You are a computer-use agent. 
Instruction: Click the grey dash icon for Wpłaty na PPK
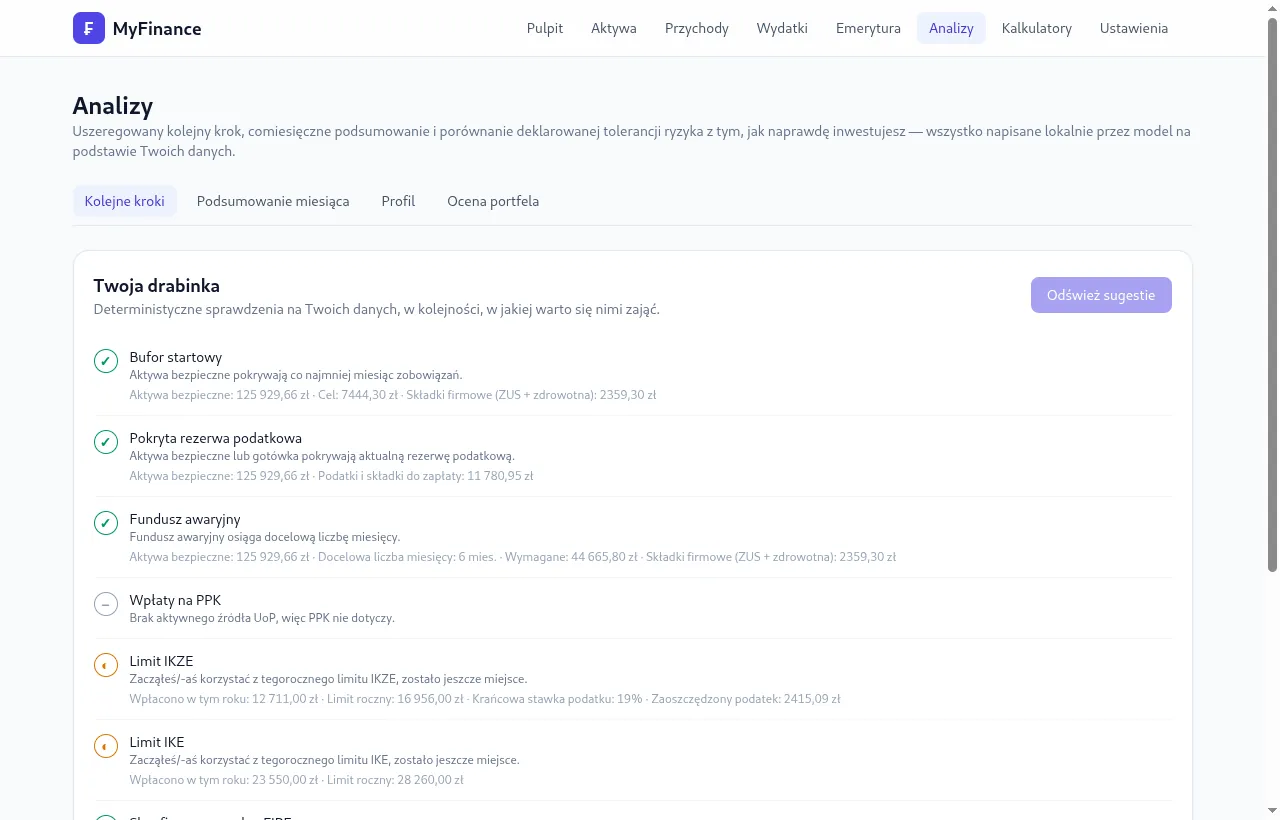tap(106, 604)
